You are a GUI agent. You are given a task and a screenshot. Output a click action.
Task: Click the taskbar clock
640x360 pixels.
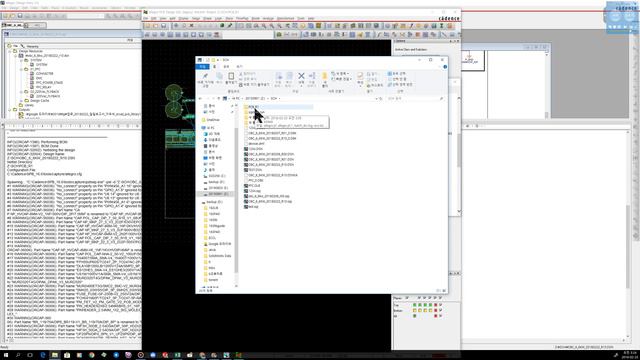pyautogui.click(x=630, y=355)
